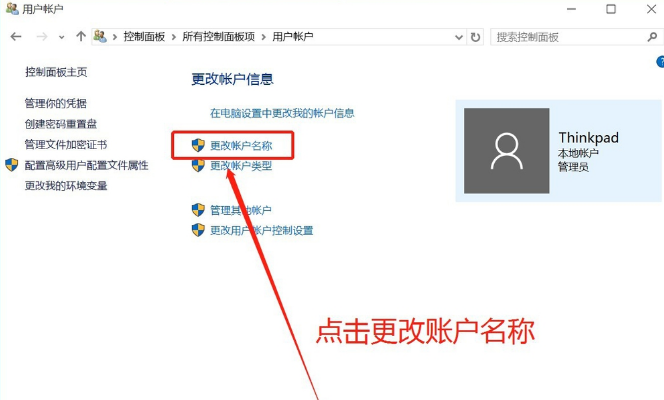Select the 控制面板 breadcrumb item

point(145,36)
